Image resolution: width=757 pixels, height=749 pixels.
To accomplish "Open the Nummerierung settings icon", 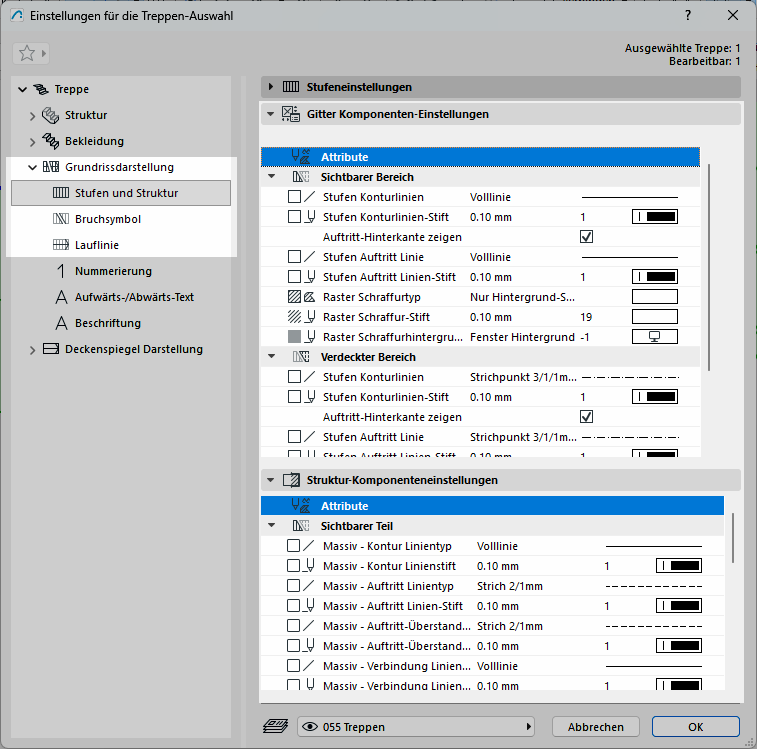I will tap(59, 271).
